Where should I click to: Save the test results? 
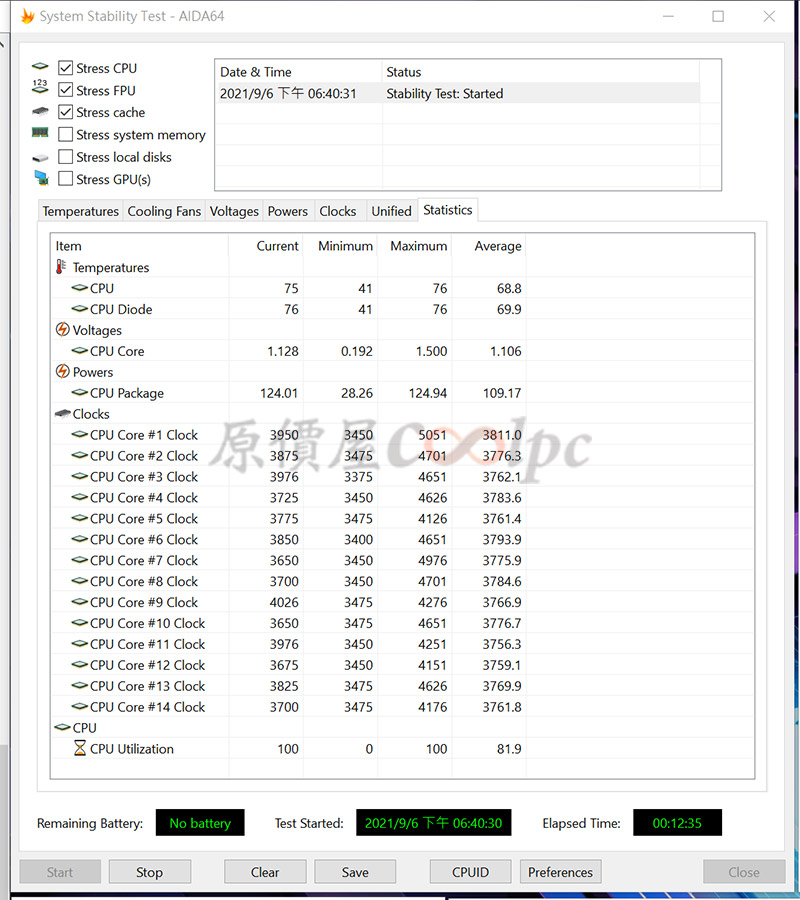pos(355,872)
